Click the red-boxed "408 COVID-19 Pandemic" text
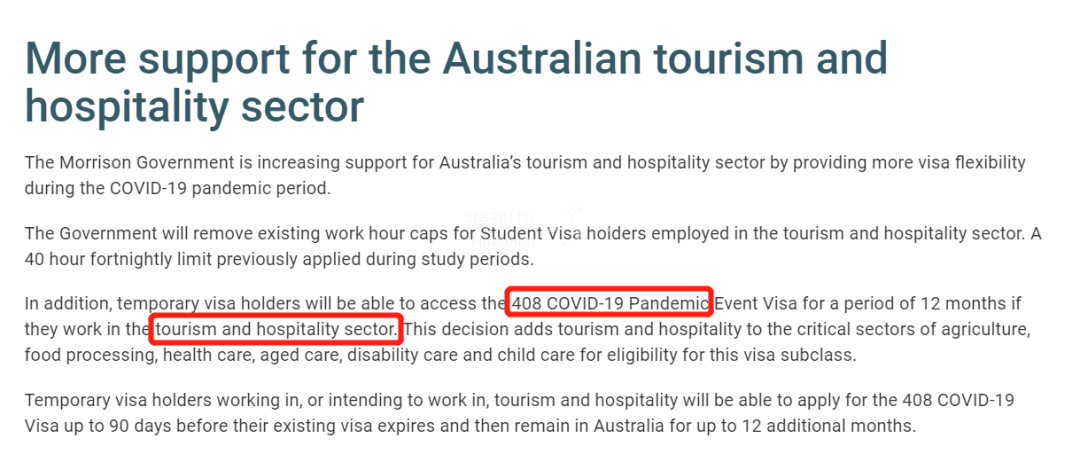The width and height of the screenshot is (1080, 454). pos(610,302)
